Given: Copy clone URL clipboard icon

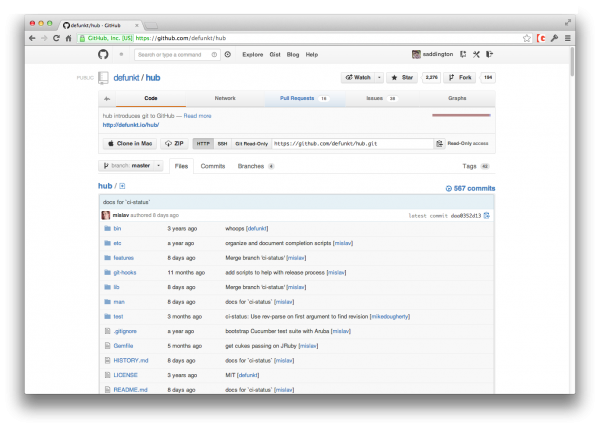Looking at the screenshot, I should [439, 143].
